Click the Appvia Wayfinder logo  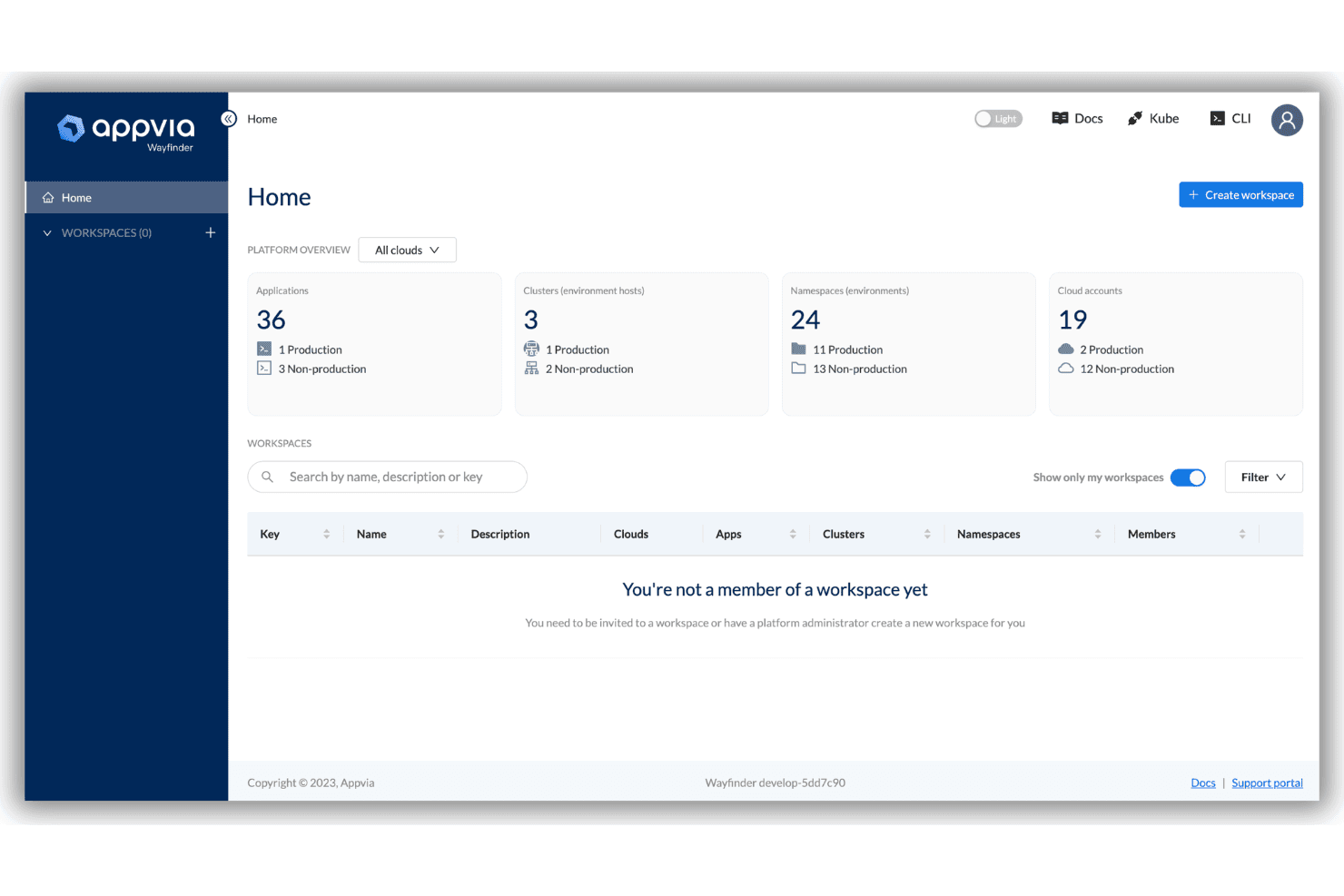pos(125,133)
